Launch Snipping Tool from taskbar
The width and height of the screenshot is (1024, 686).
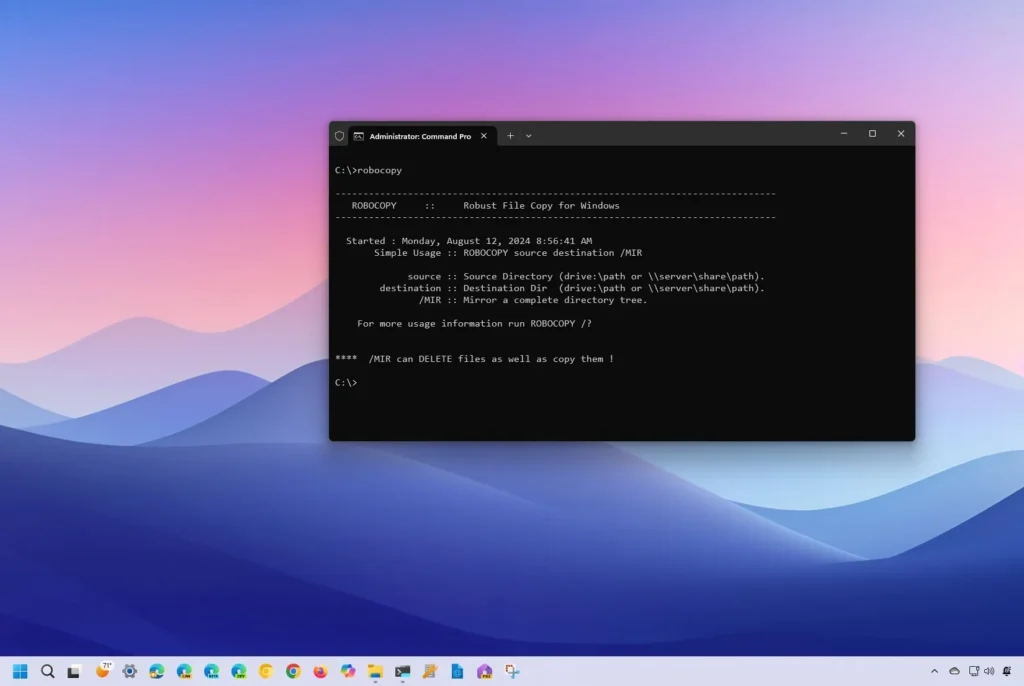pos(512,671)
